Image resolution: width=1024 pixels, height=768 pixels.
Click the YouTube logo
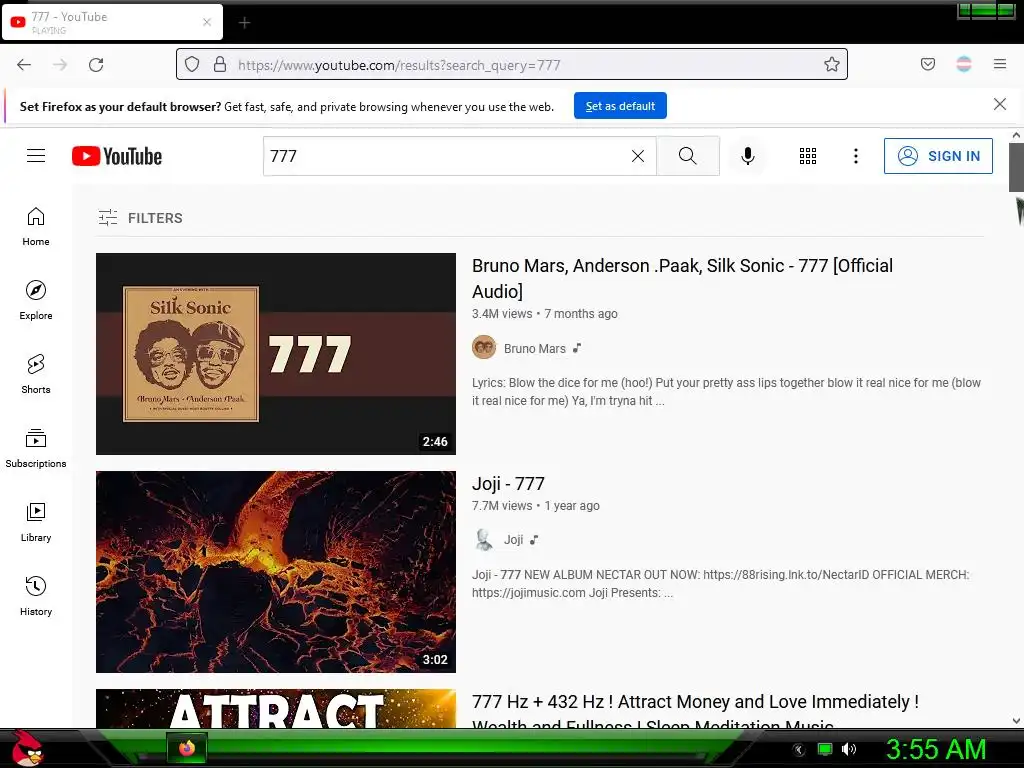pos(117,156)
